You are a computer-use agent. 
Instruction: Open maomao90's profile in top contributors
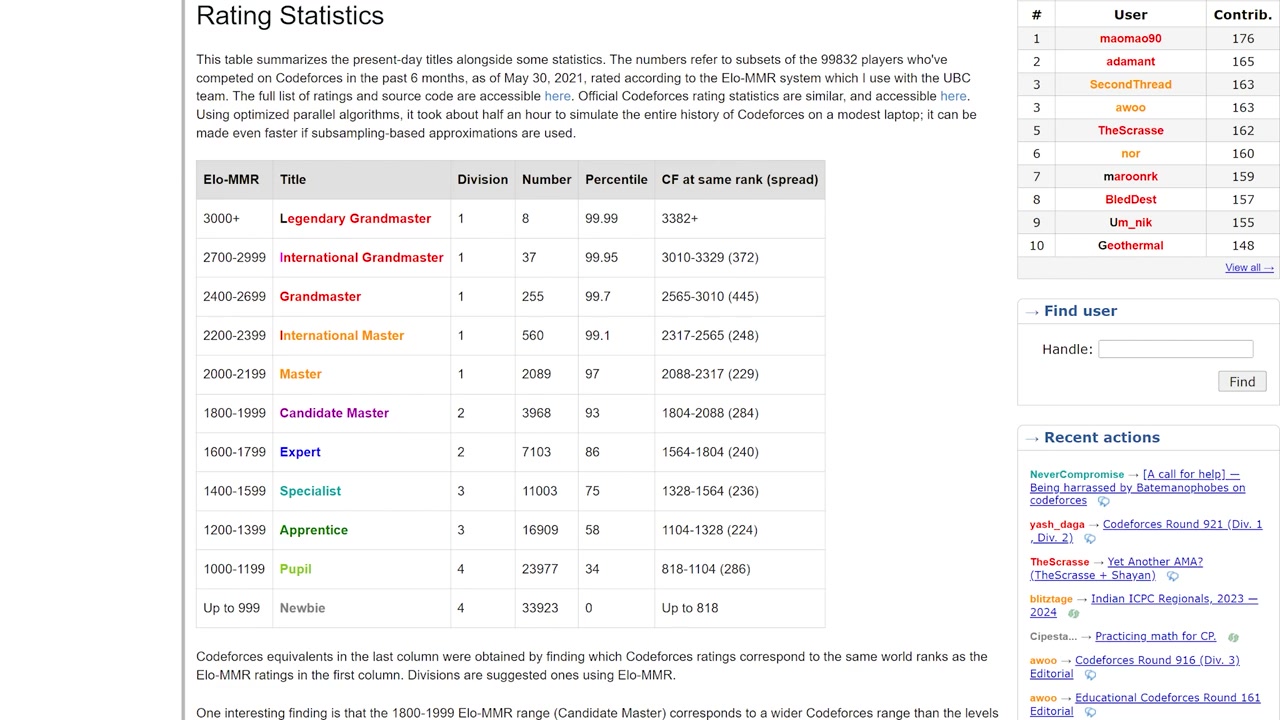point(1130,38)
